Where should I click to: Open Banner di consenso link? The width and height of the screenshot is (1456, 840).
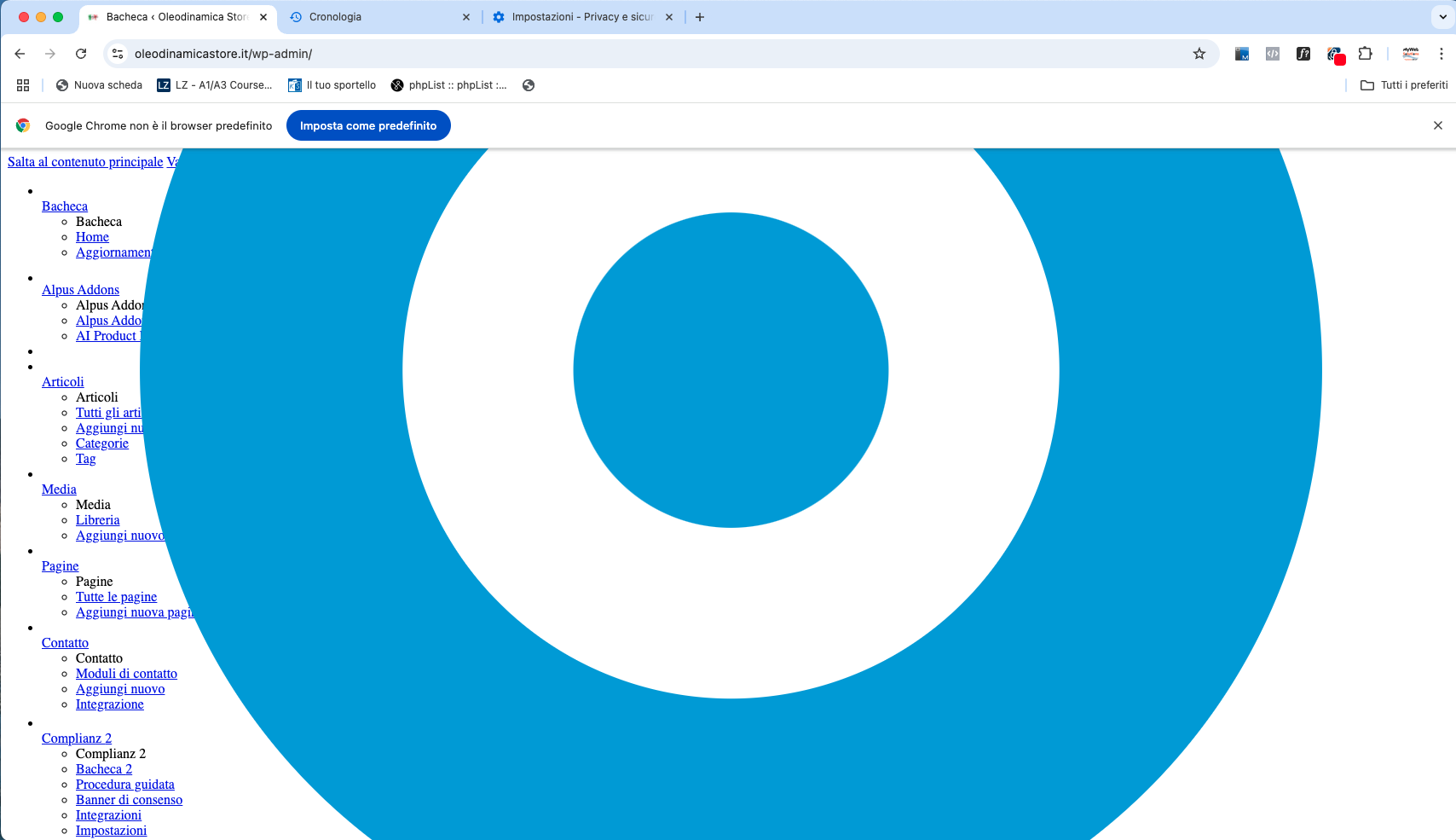(129, 800)
